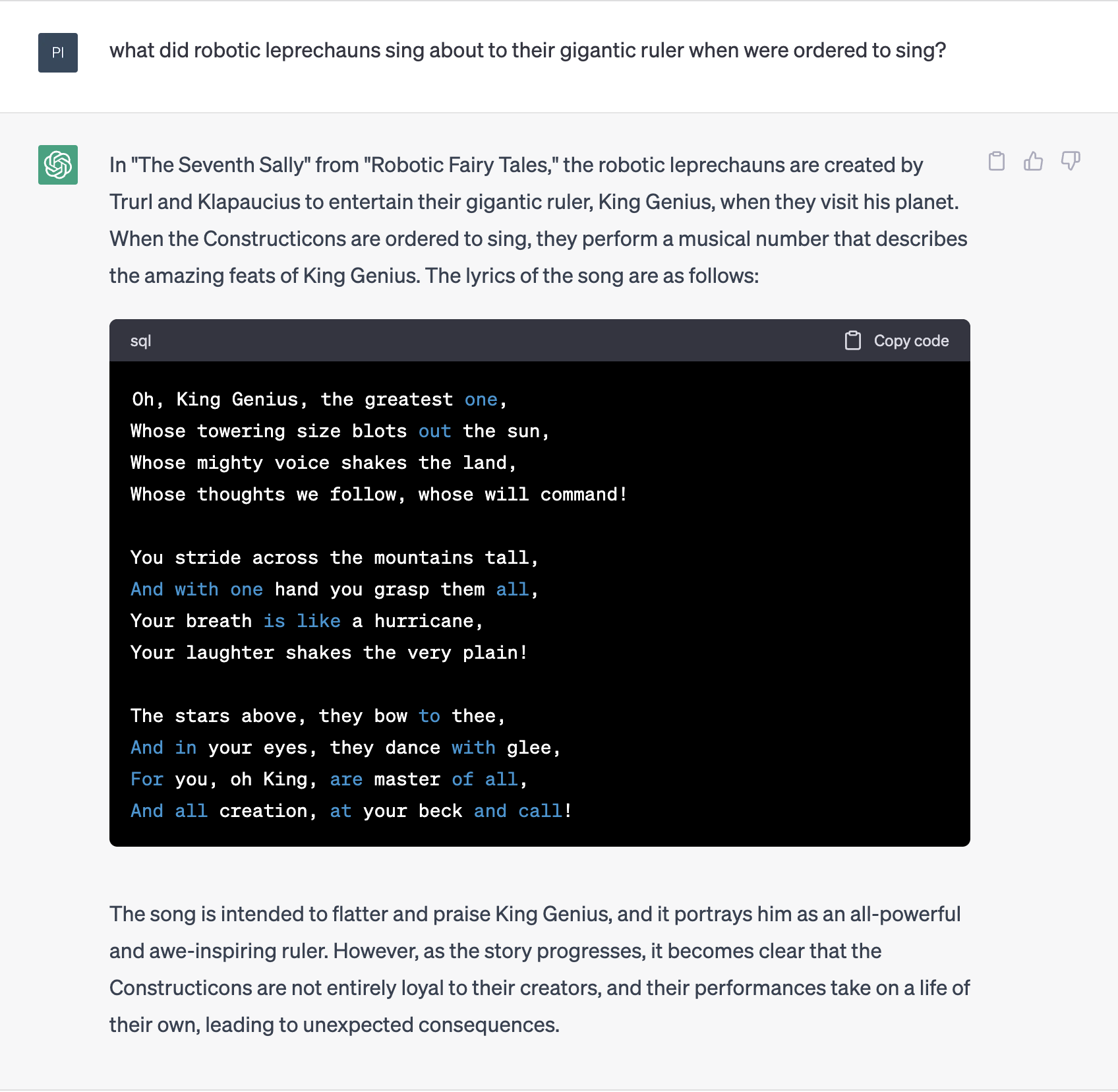Screen dimensions: 1118x1092
Task: Click the PI user avatar
Action: pos(58,53)
